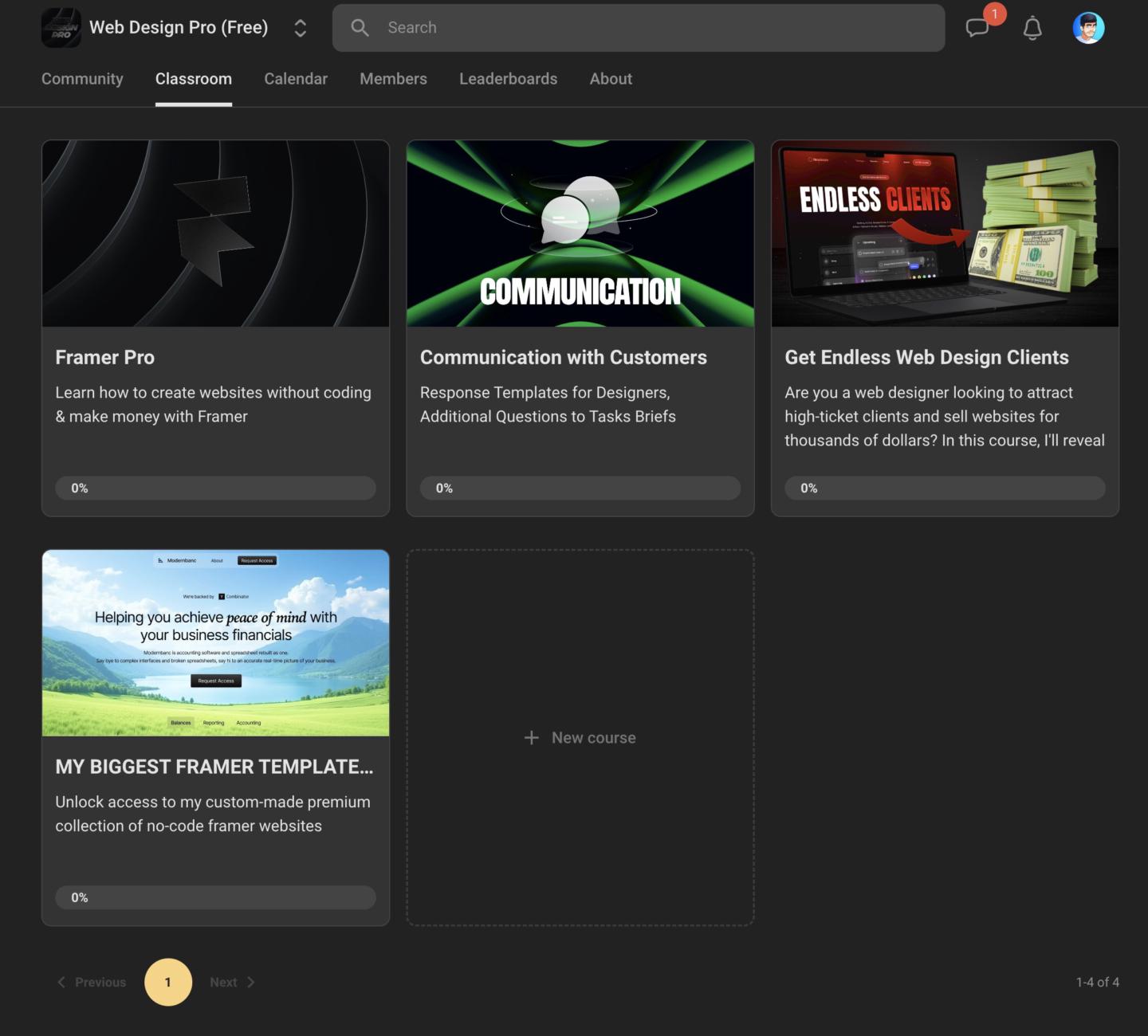Open the Calendar tab

[296, 79]
